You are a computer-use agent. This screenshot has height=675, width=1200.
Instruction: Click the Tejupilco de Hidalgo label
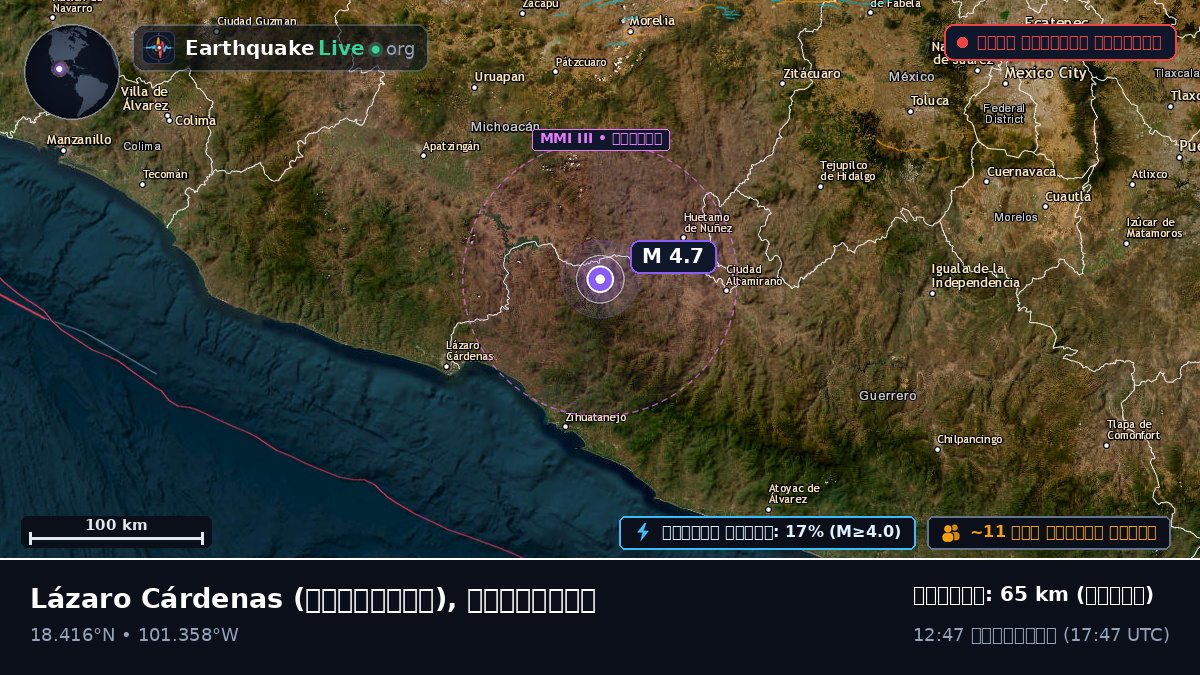847,171
